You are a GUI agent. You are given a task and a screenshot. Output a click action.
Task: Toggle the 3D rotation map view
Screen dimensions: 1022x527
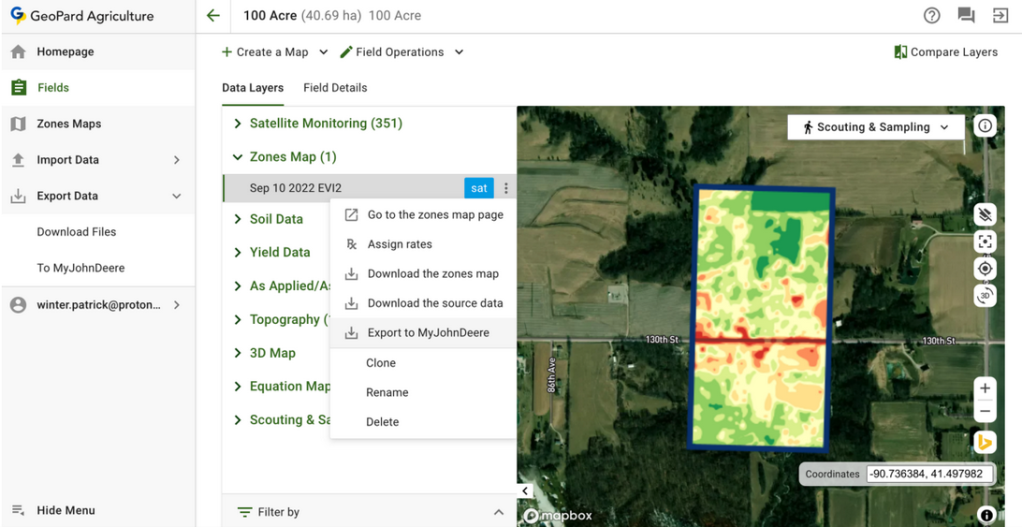tap(986, 296)
